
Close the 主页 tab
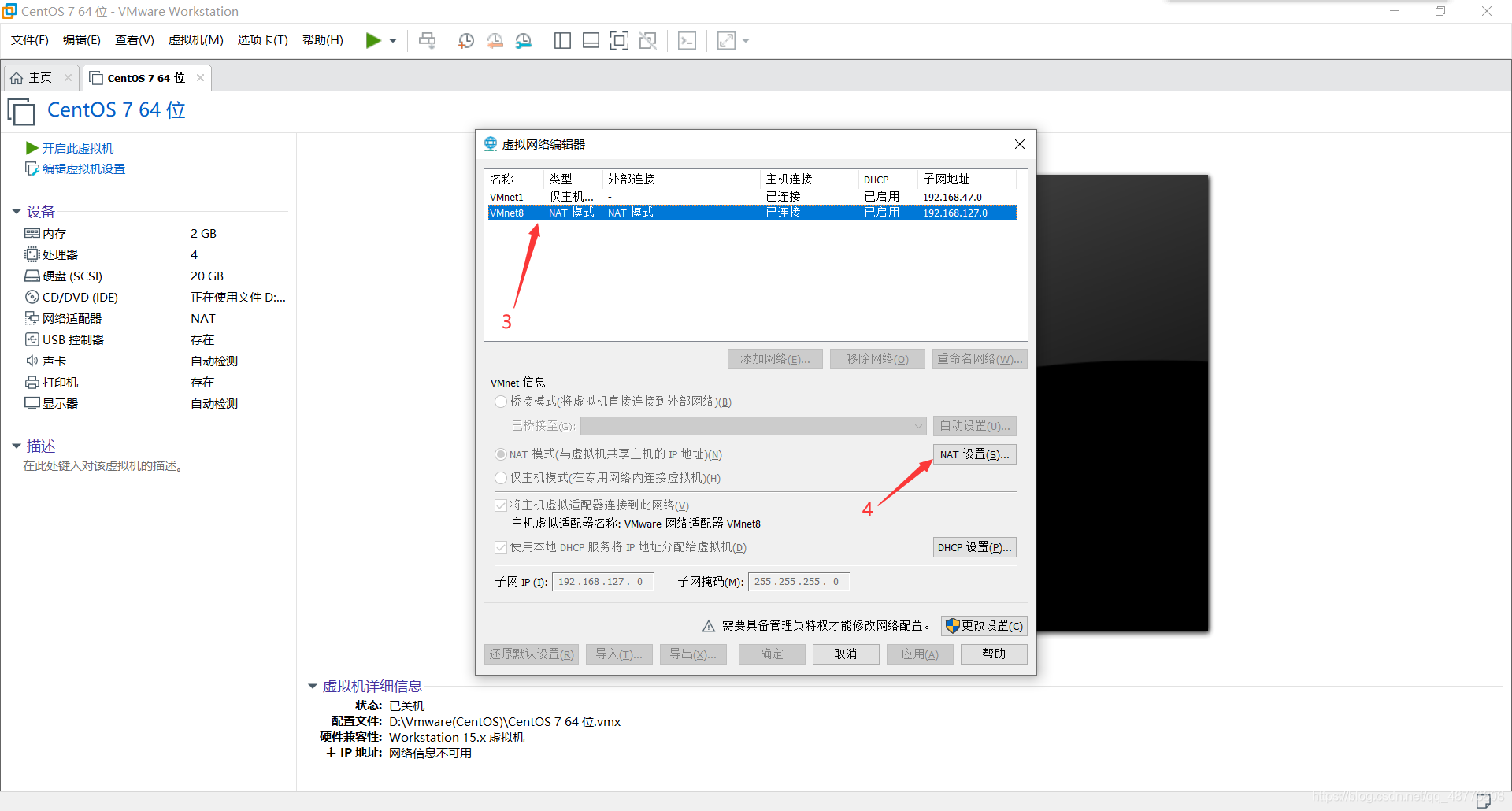(x=69, y=77)
